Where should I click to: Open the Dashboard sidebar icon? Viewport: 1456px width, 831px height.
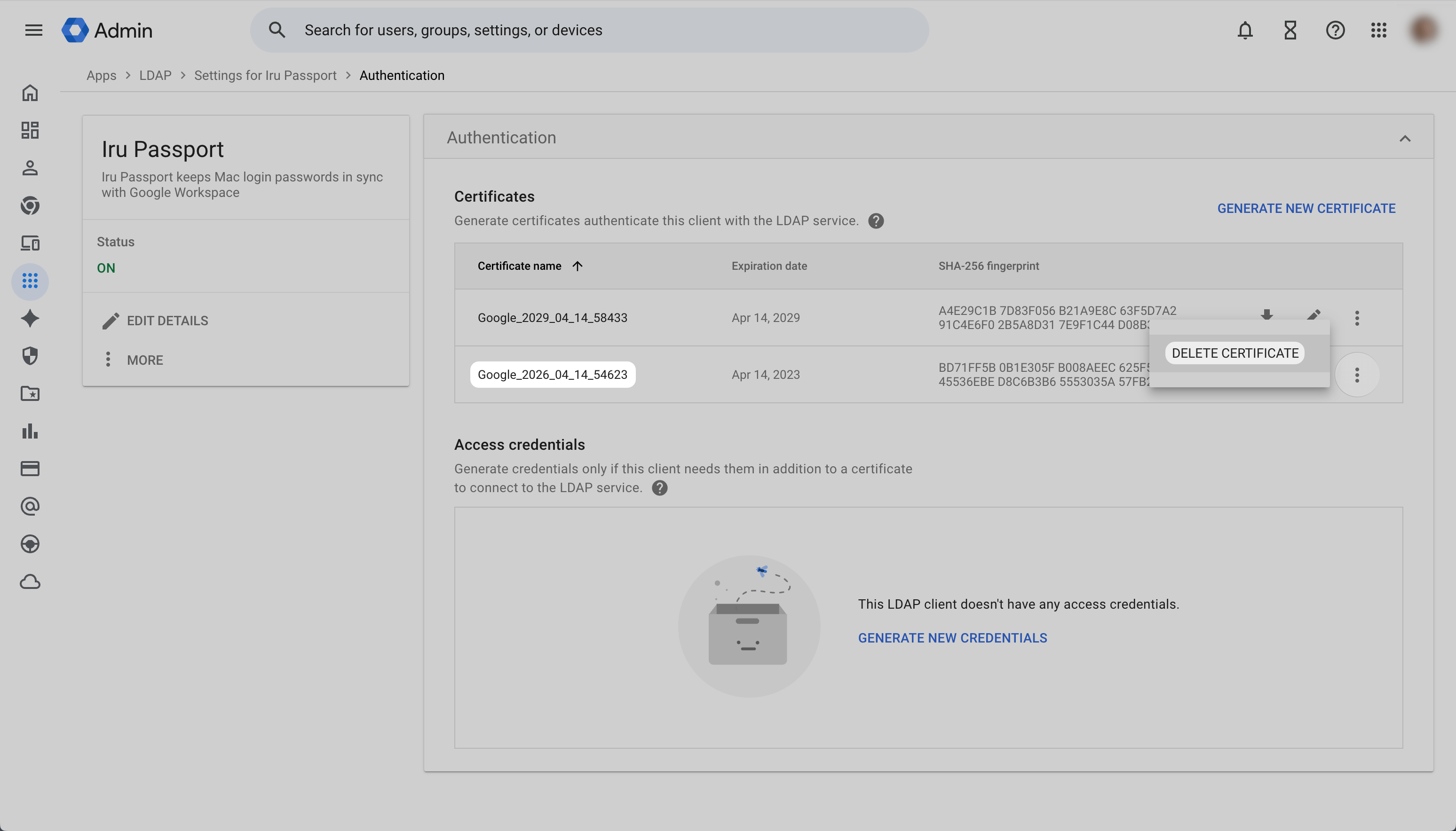click(30, 130)
